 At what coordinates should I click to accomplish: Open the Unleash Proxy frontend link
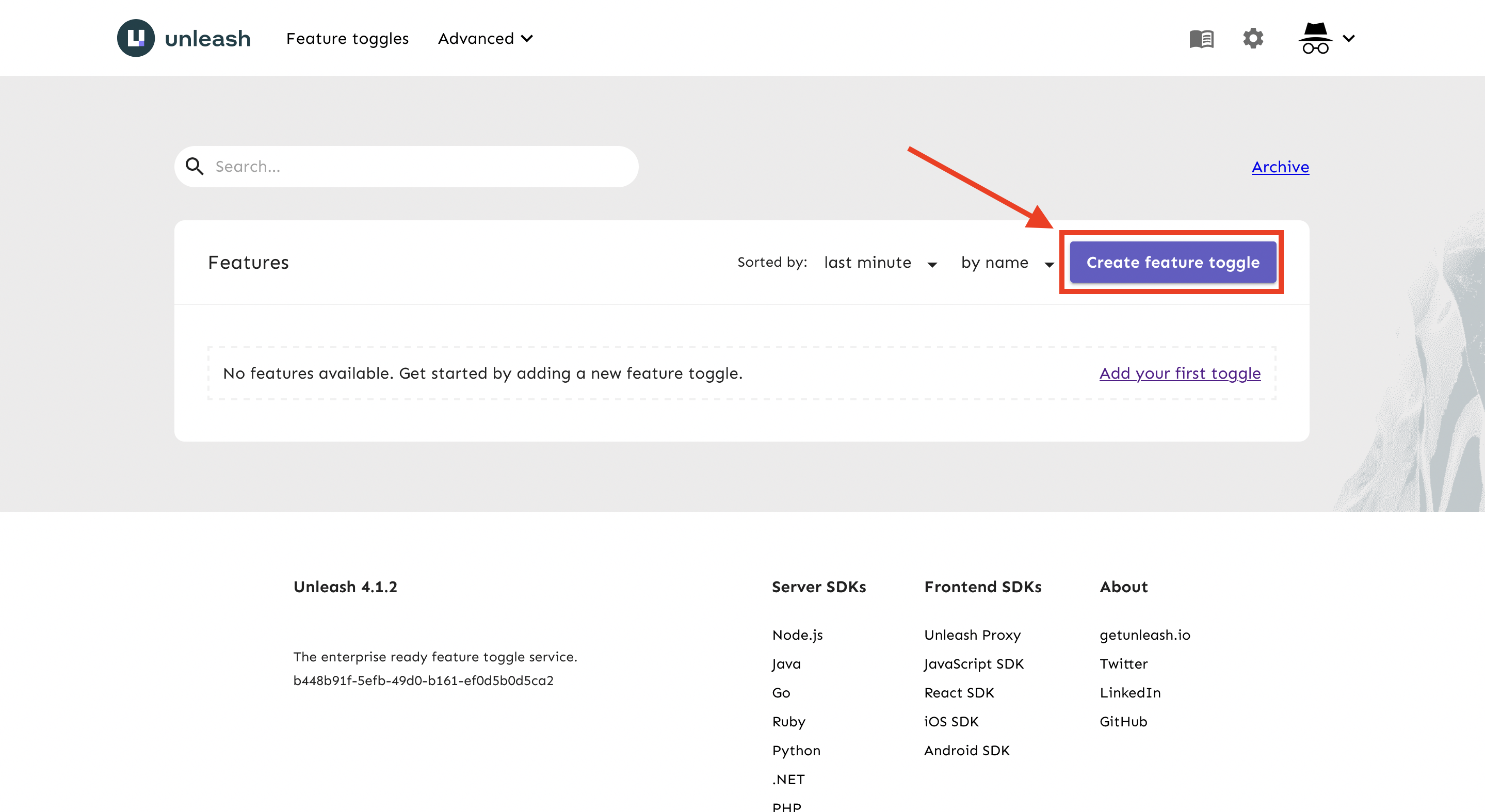pyautogui.click(x=972, y=635)
